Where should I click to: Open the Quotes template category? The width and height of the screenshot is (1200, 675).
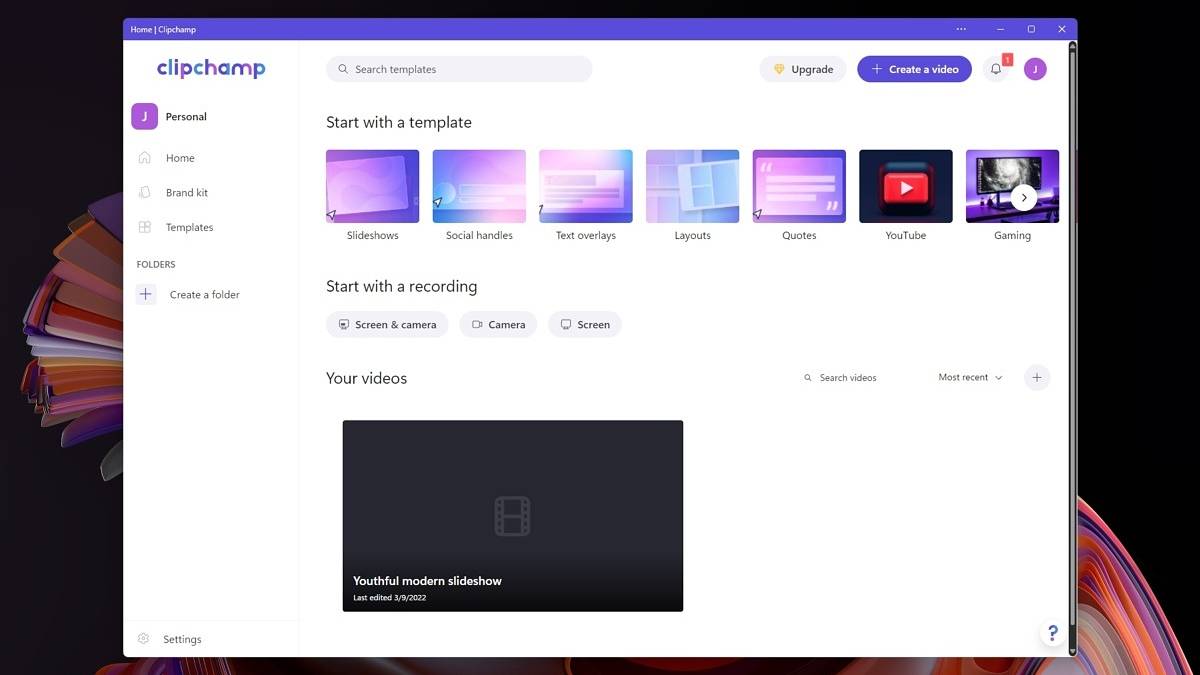coord(799,196)
